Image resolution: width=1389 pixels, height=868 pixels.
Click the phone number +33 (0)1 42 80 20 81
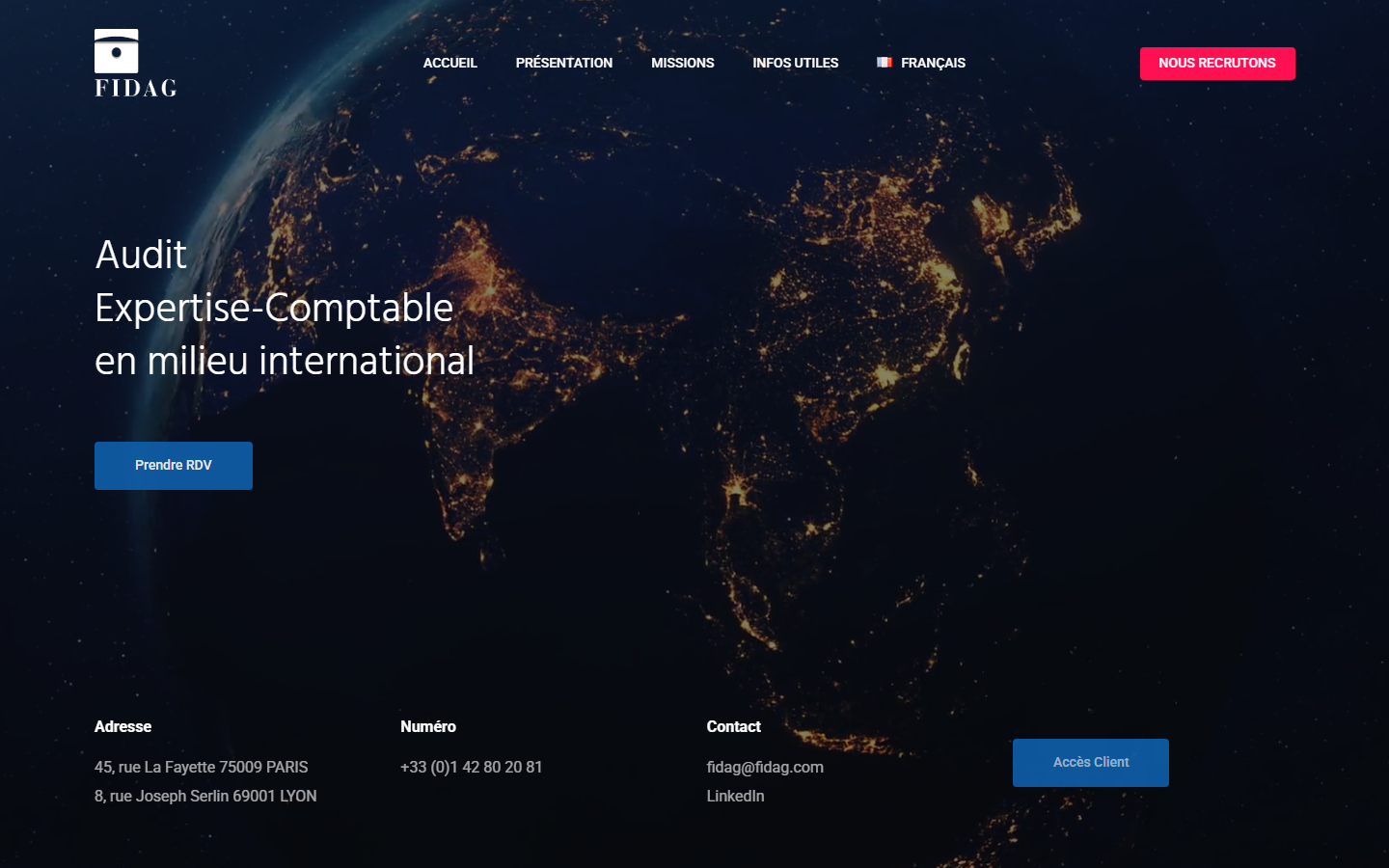(471, 768)
